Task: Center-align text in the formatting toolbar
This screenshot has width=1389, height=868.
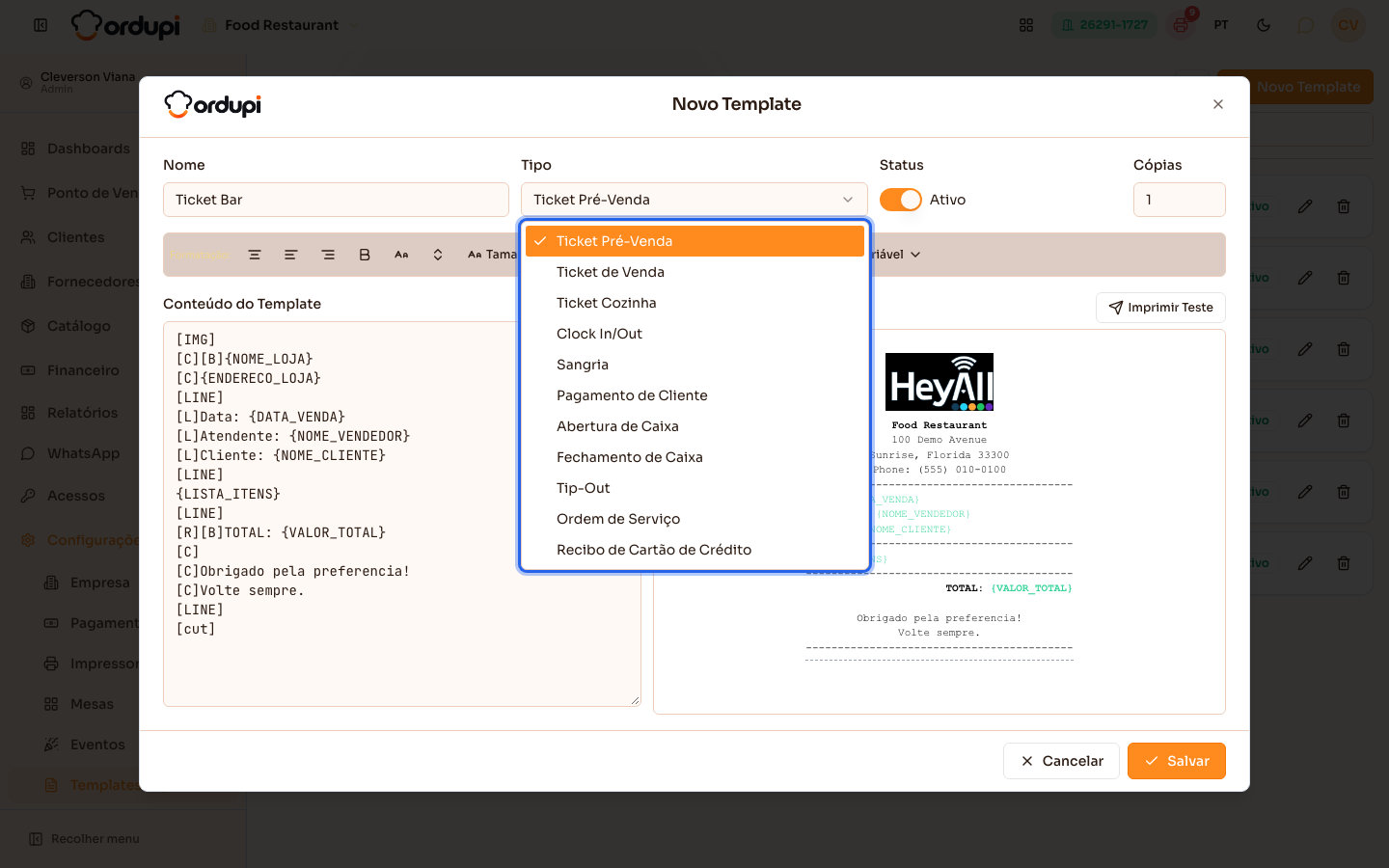Action: (255, 255)
